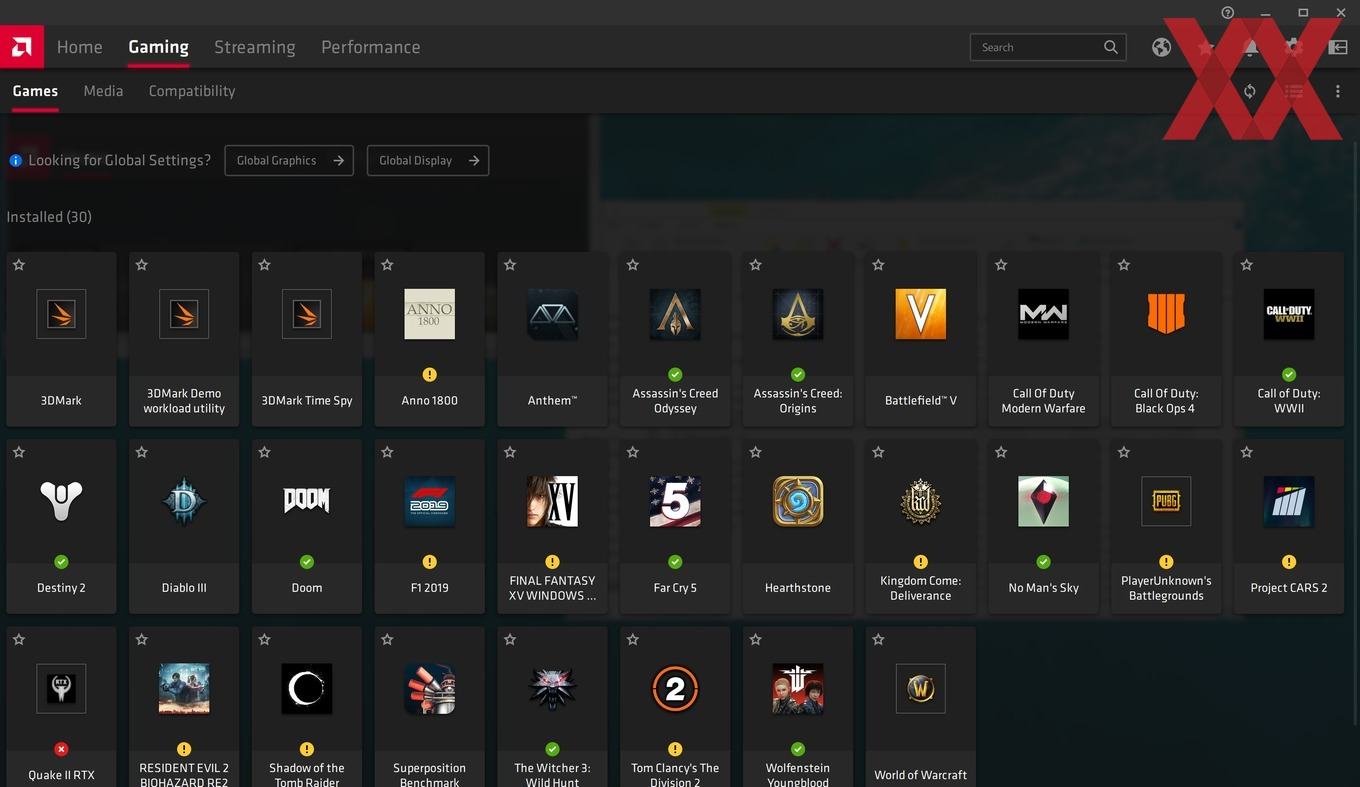Toggle favorite star on Destiny 2 tile

19,452
